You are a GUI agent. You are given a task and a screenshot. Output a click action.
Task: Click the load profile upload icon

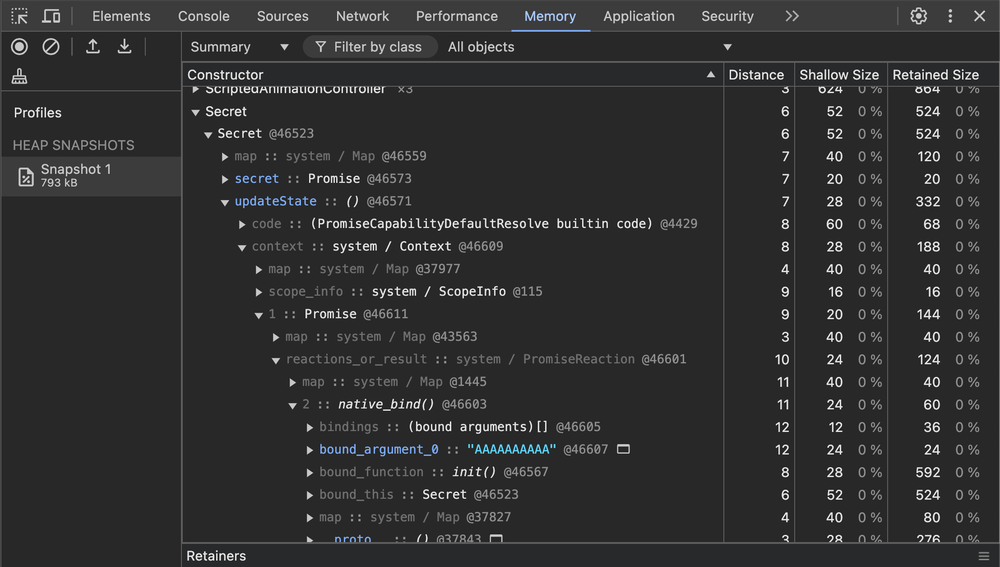(x=93, y=47)
